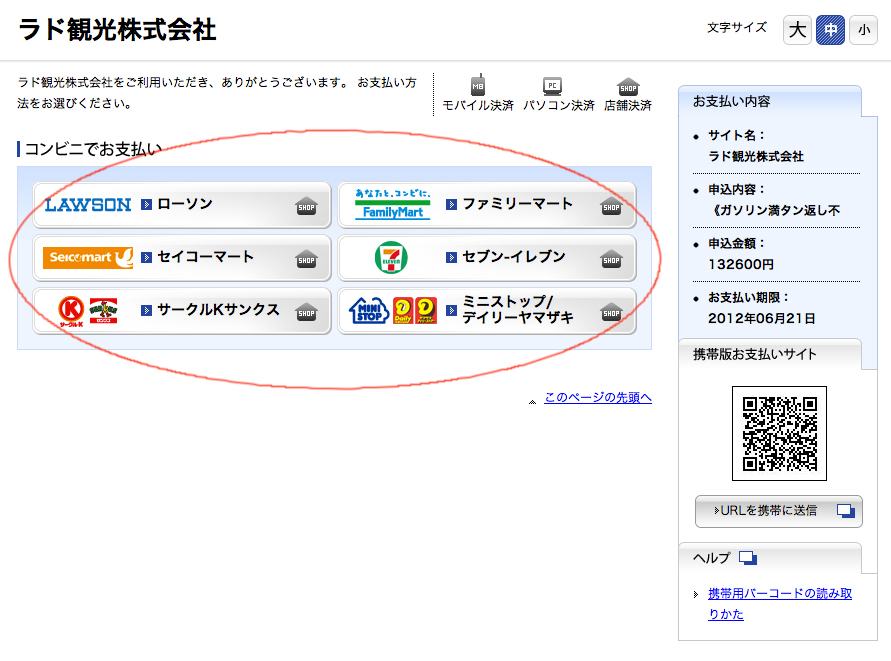The width and height of the screenshot is (891, 661).
Task: Click the モバイル決済 phone icon
Action: (478, 85)
